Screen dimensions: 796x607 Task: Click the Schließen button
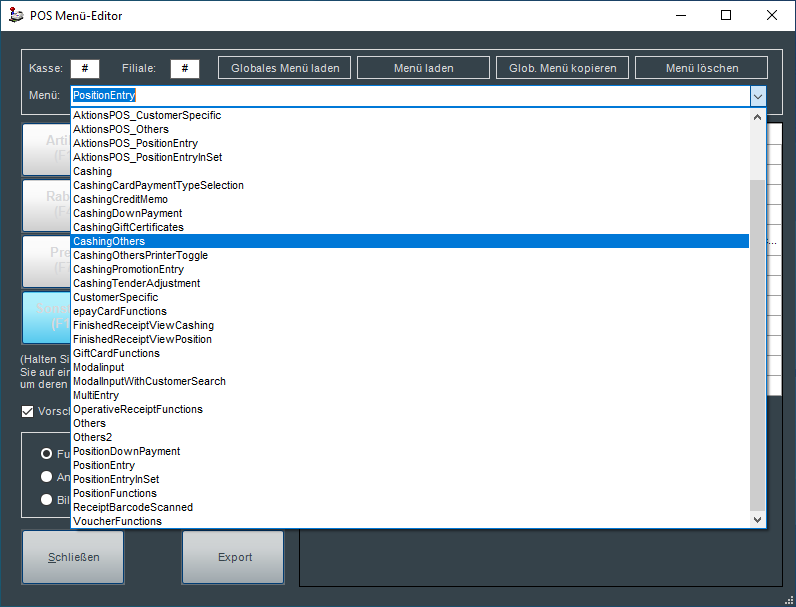(73, 557)
